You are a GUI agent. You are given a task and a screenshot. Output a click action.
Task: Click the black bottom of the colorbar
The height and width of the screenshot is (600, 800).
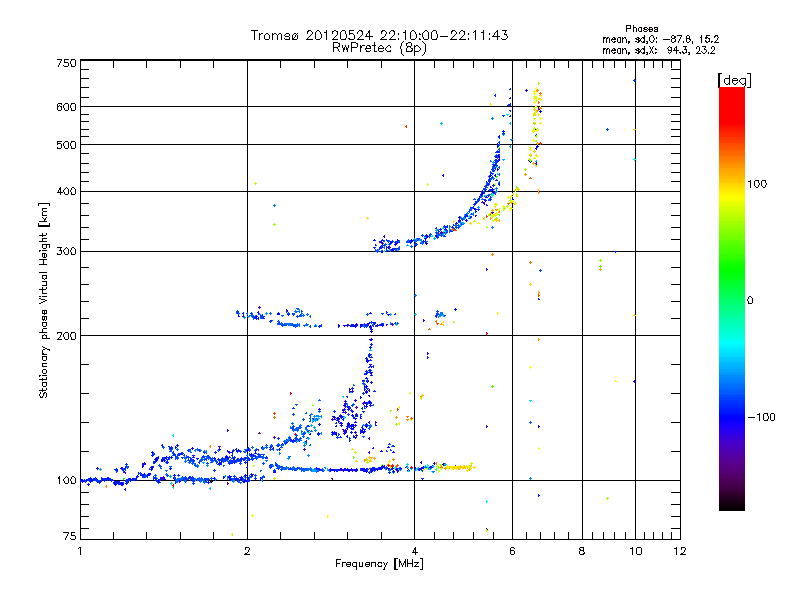[x=732, y=503]
